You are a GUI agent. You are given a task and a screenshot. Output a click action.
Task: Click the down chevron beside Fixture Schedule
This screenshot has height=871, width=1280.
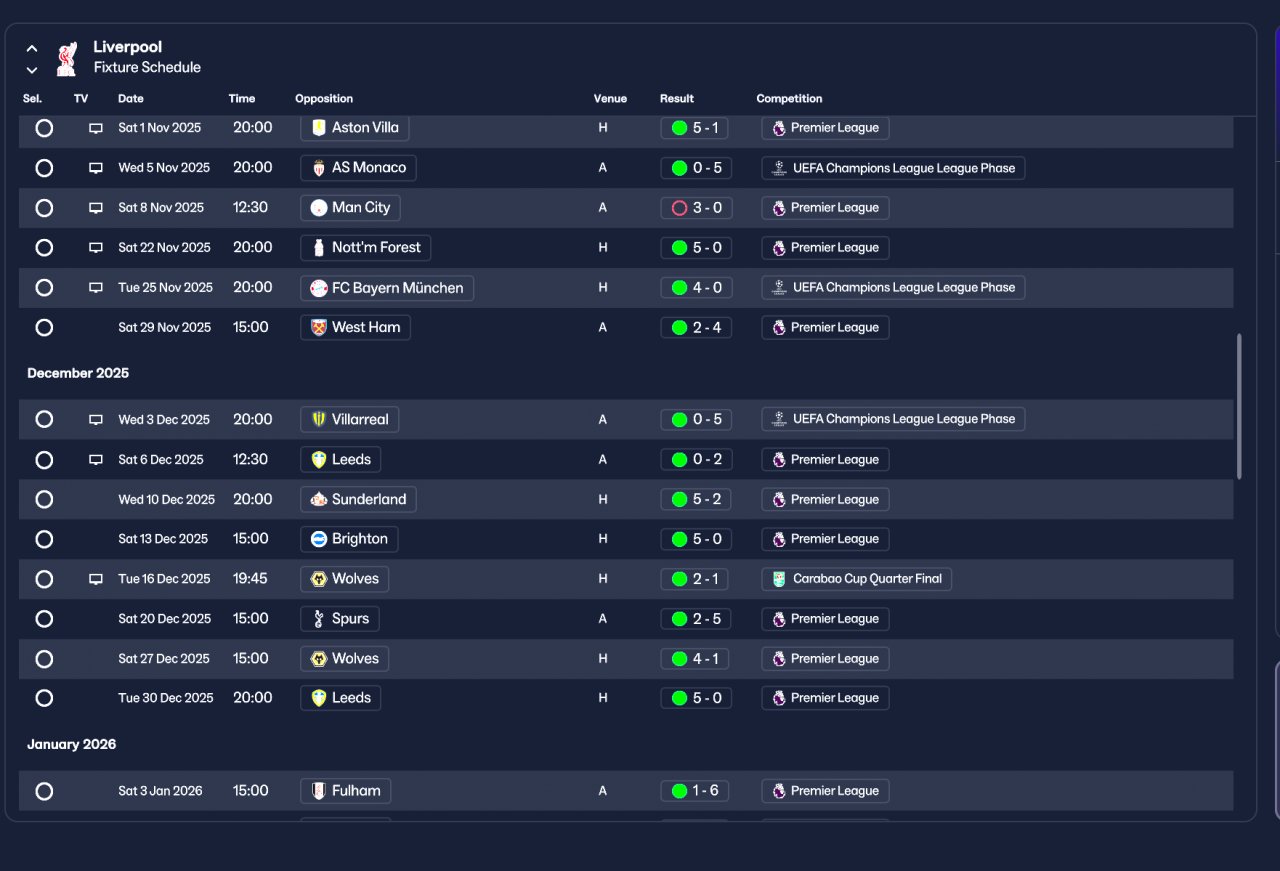click(x=32, y=70)
